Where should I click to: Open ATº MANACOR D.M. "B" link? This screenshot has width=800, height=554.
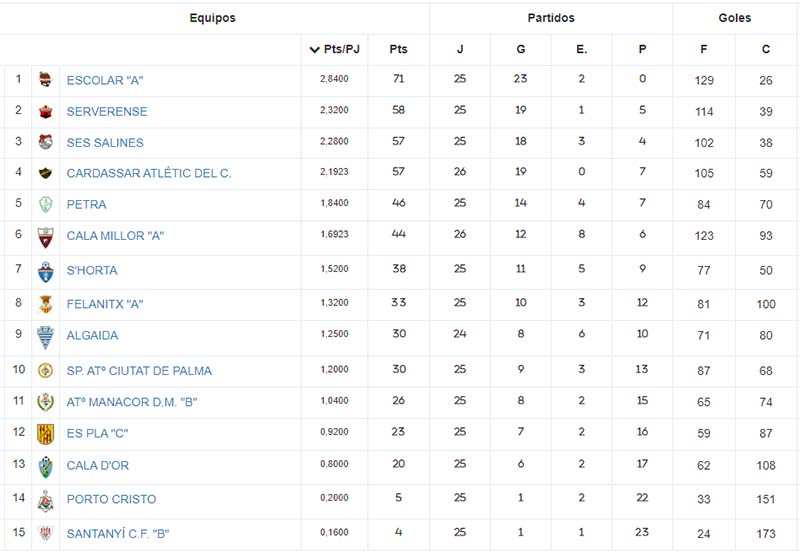pyautogui.click(x=132, y=402)
